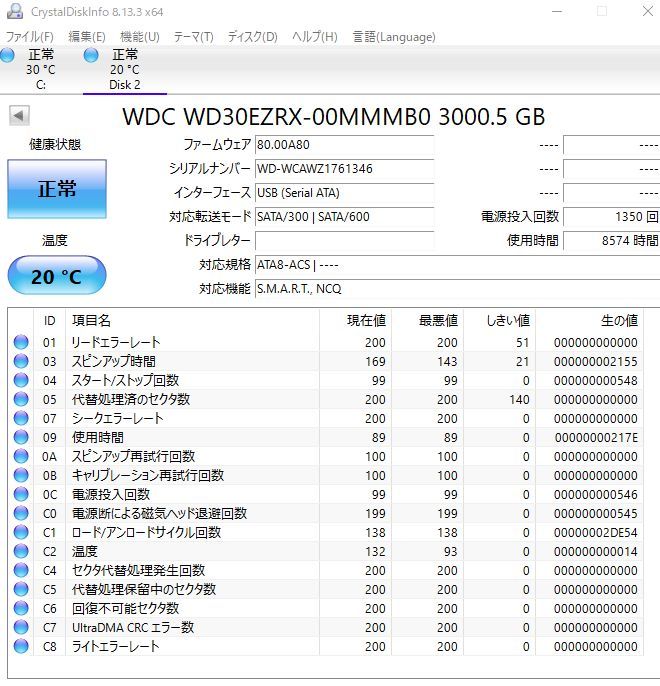Click raw value 000000000014 in 温度 row

[595, 551]
